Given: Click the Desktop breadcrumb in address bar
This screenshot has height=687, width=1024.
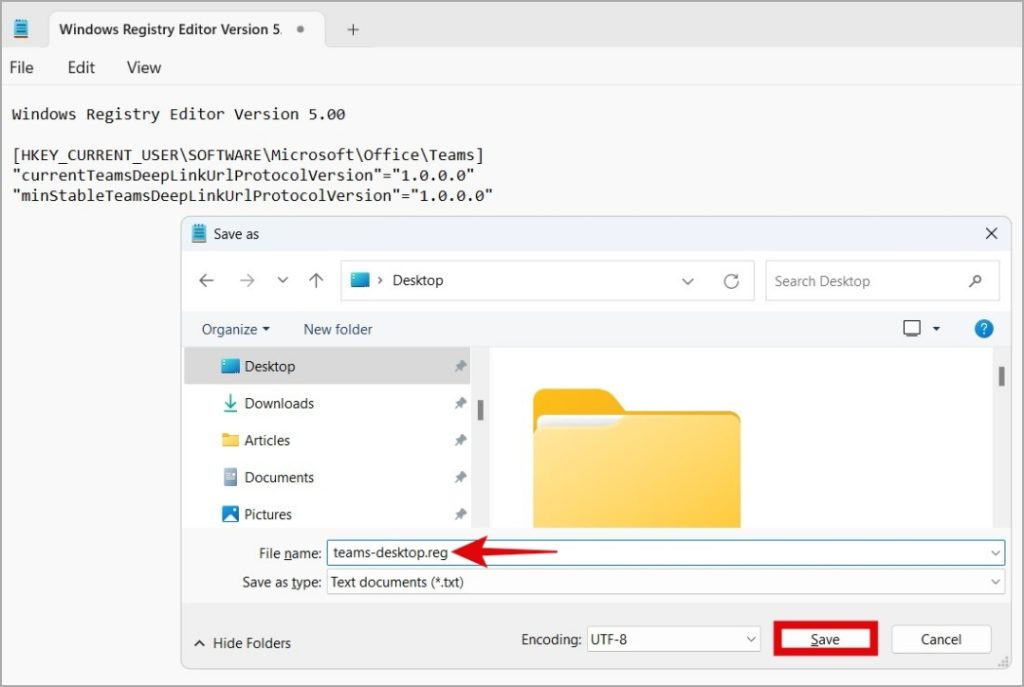Looking at the screenshot, I should coord(417,280).
